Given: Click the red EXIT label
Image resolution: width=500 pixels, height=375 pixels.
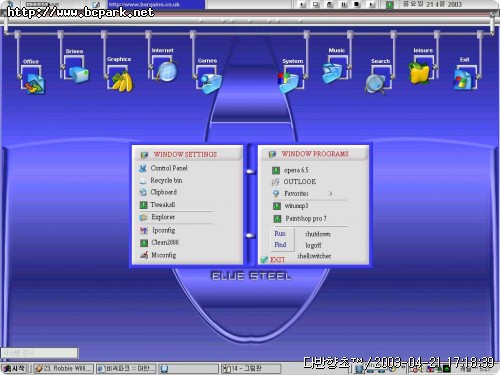Looking at the screenshot, I should [277, 260].
